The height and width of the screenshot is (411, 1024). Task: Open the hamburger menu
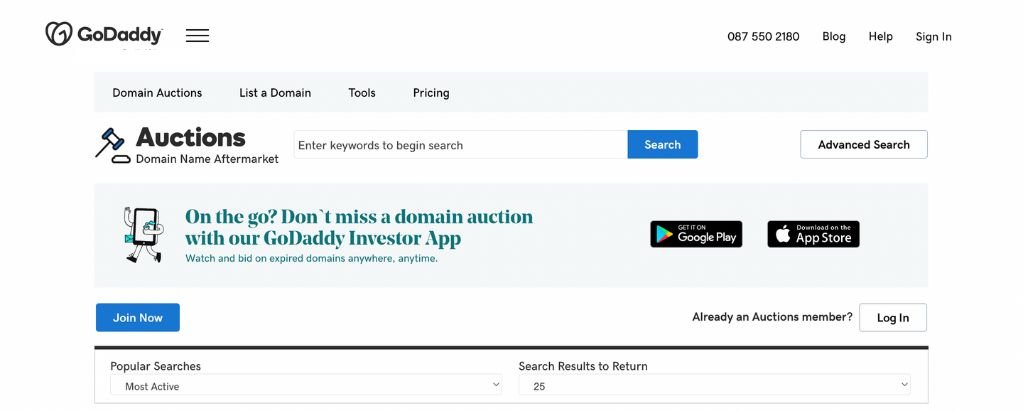pos(197,36)
